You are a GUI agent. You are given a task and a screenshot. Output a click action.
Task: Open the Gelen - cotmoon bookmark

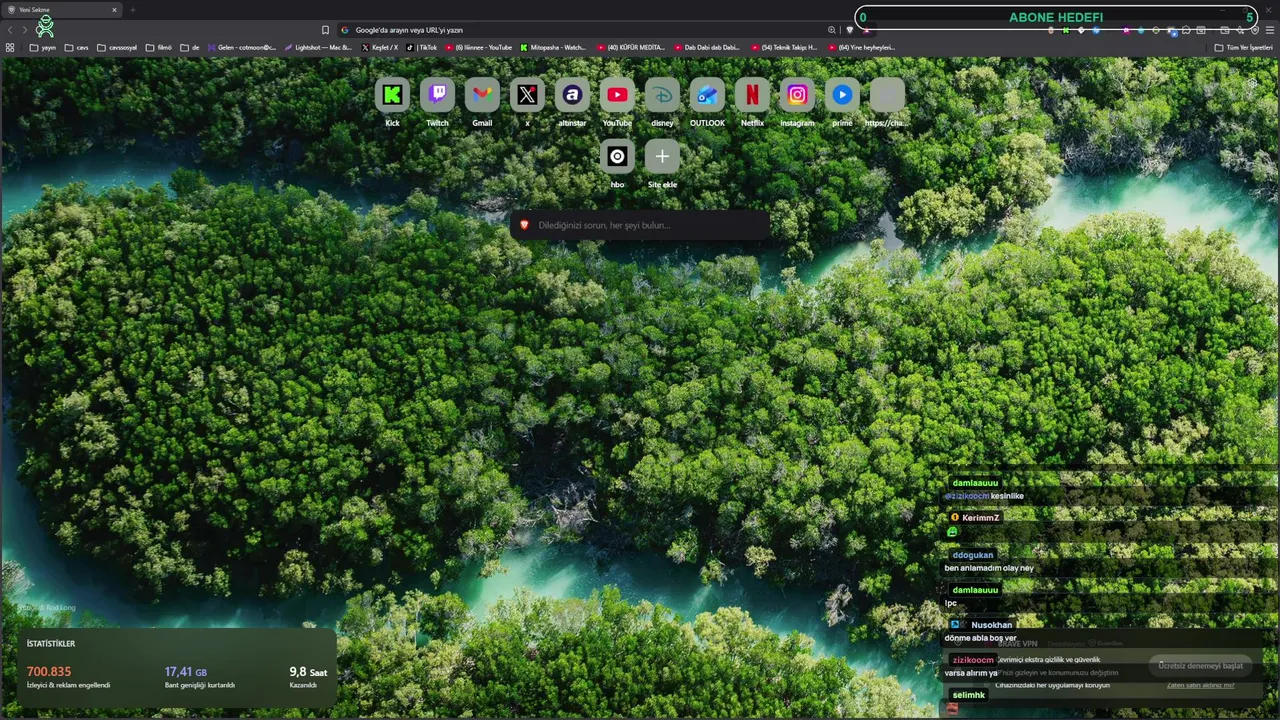pos(242,47)
